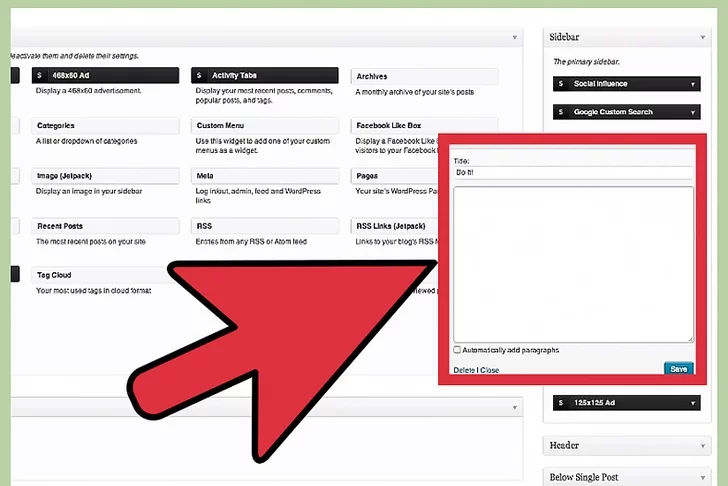The image size is (728, 486).
Task: Save the text widget
Action: click(x=678, y=369)
